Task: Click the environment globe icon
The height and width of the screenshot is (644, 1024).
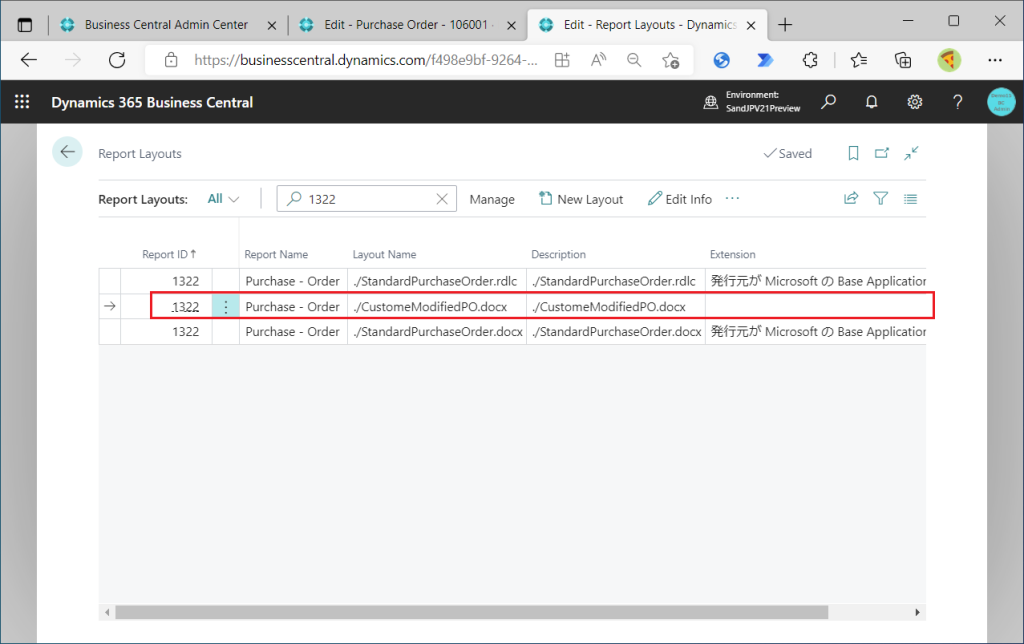Action: pyautogui.click(x=711, y=102)
